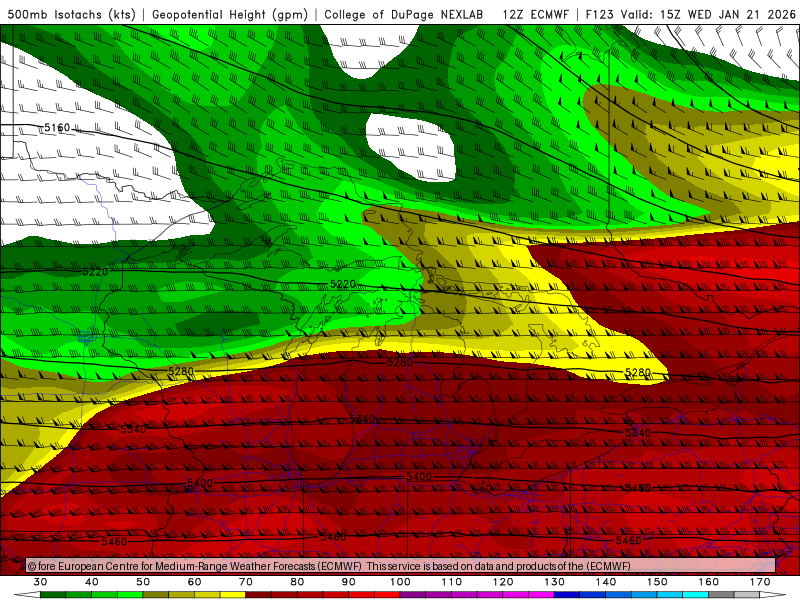Click the 90 knot legend value
Image resolution: width=800 pixels, height=600 pixels.
tap(349, 582)
